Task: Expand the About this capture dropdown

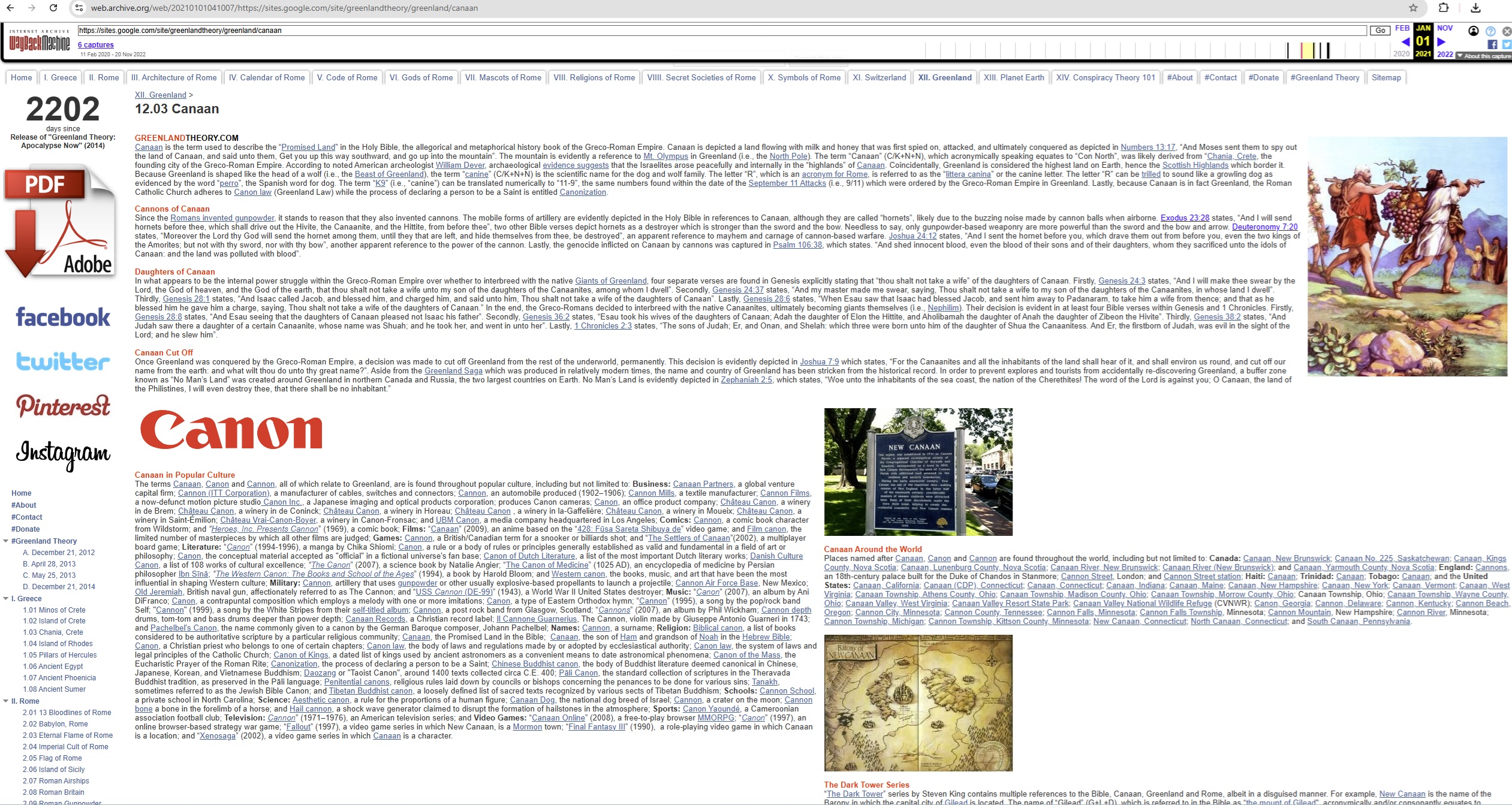Action: click(x=1484, y=56)
